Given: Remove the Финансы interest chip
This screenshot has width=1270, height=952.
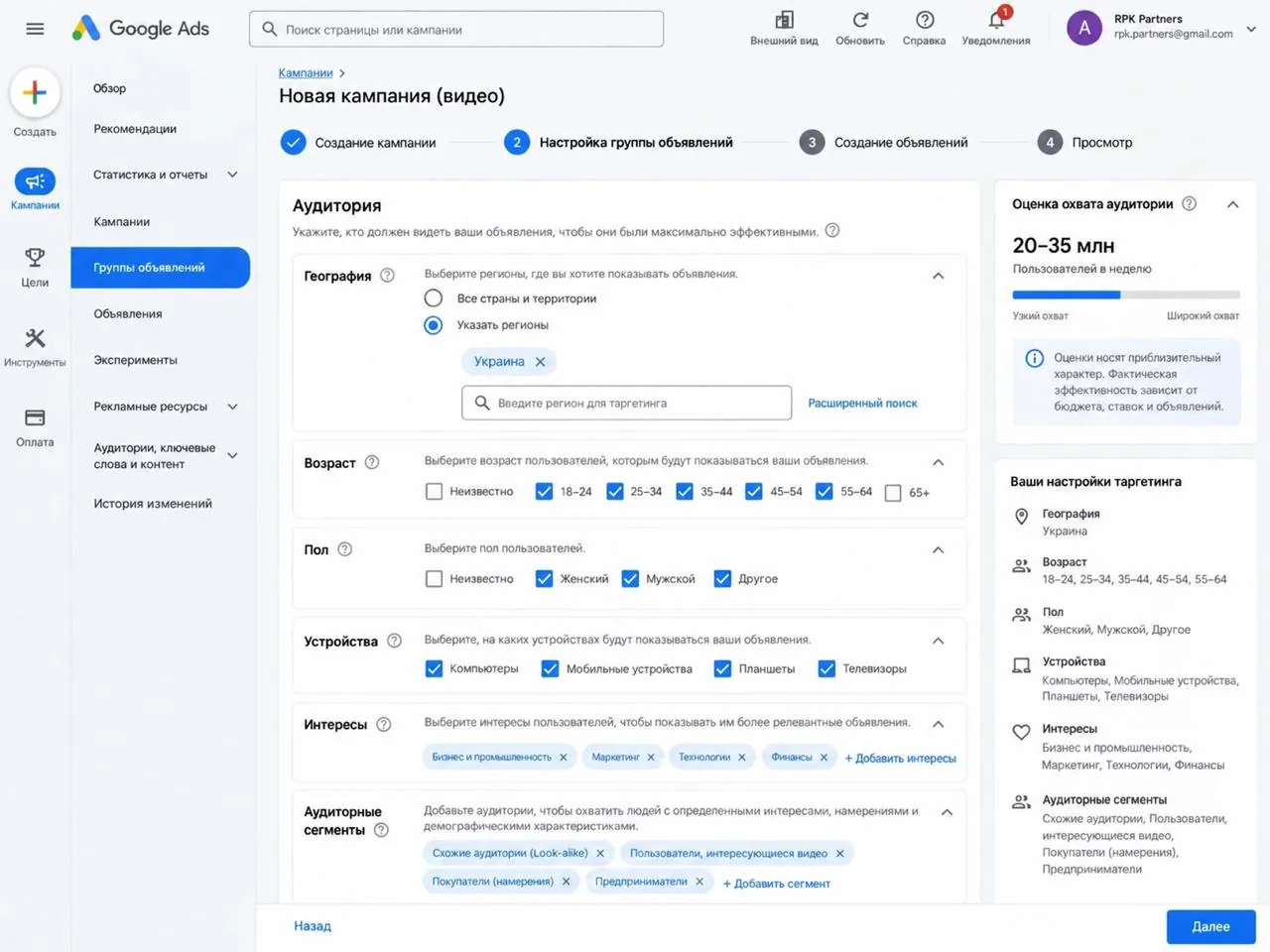Looking at the screenshot, I should click(x=824, y=758).
